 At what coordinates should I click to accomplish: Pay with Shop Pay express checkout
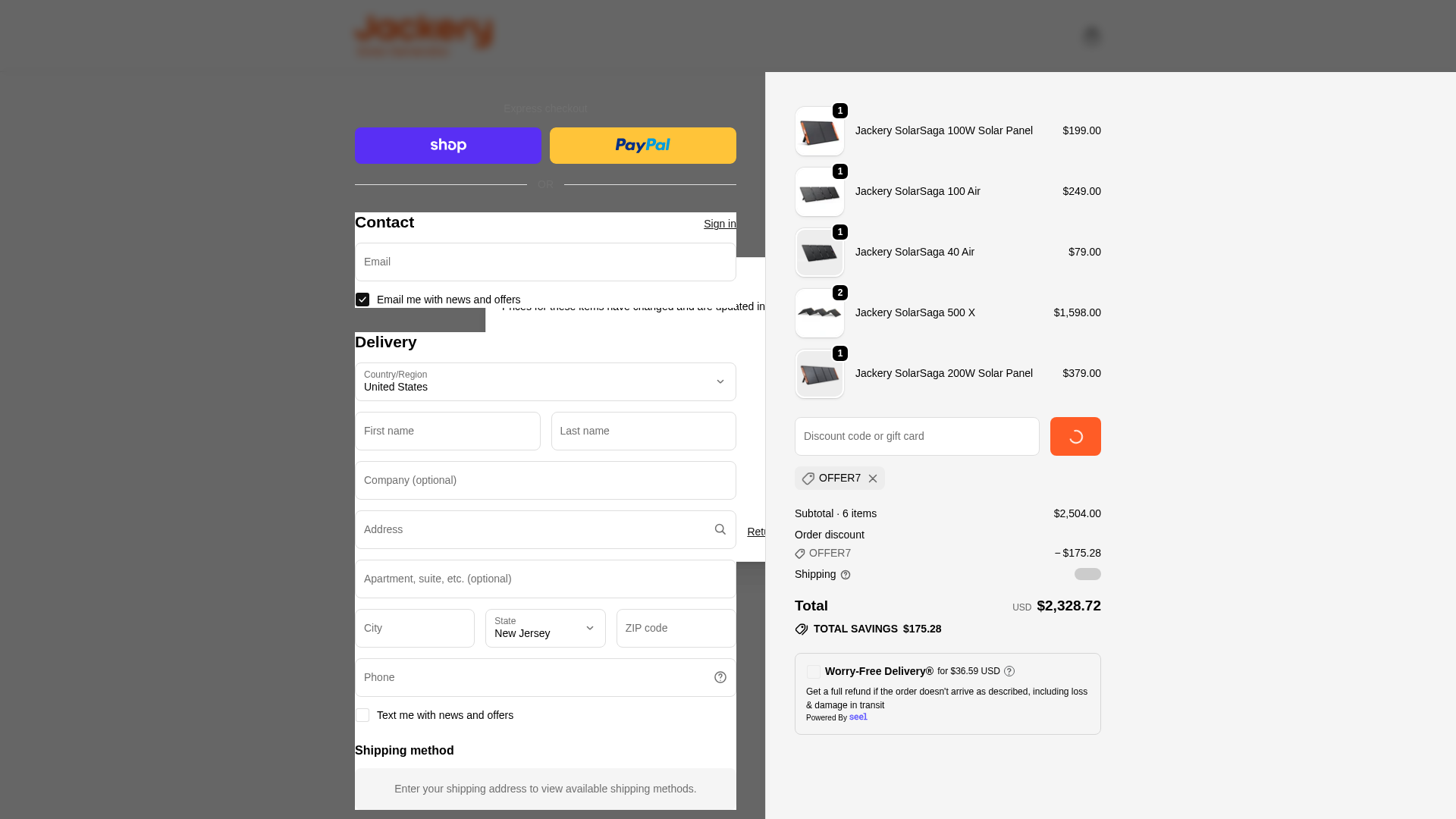[x=447, y=146]
